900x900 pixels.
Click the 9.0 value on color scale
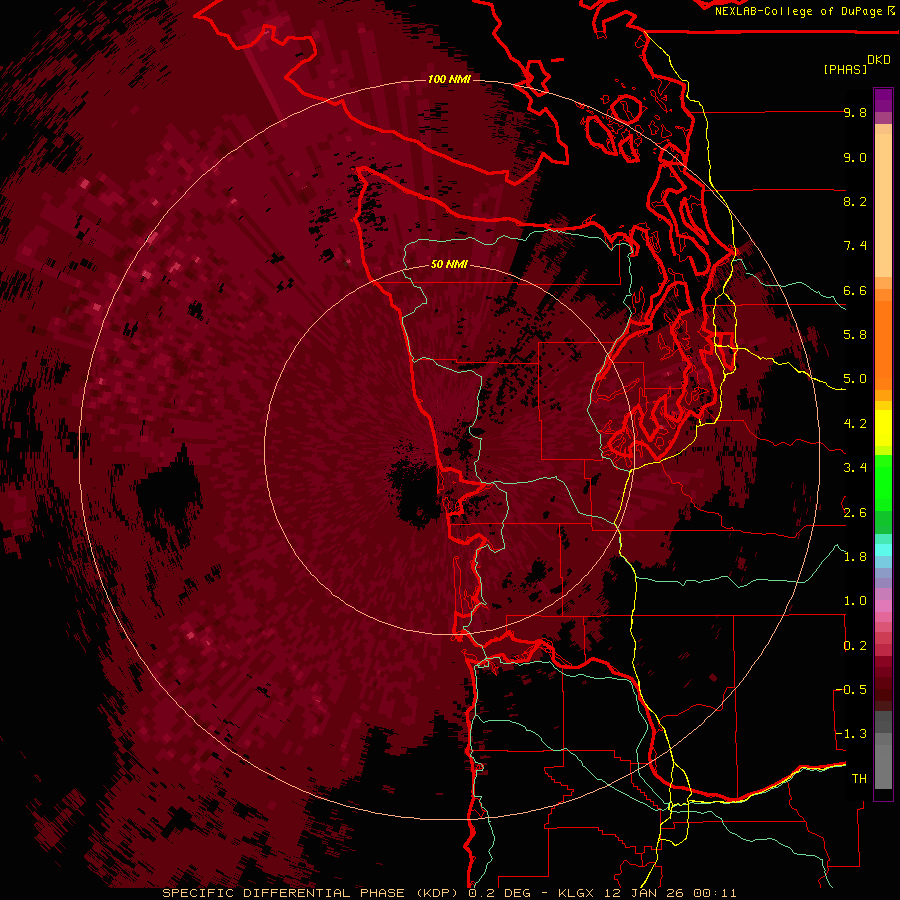click(855, 157)
